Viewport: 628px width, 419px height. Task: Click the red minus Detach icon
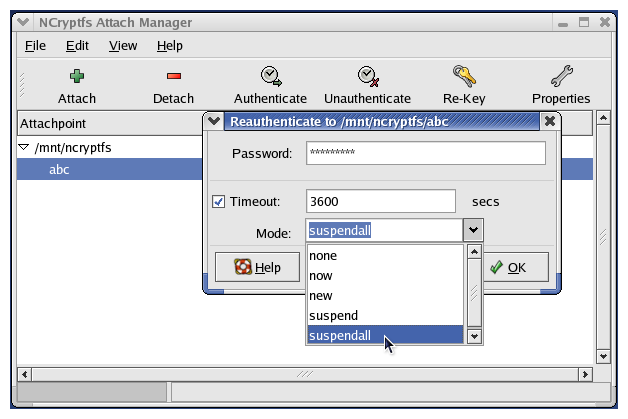174,76
